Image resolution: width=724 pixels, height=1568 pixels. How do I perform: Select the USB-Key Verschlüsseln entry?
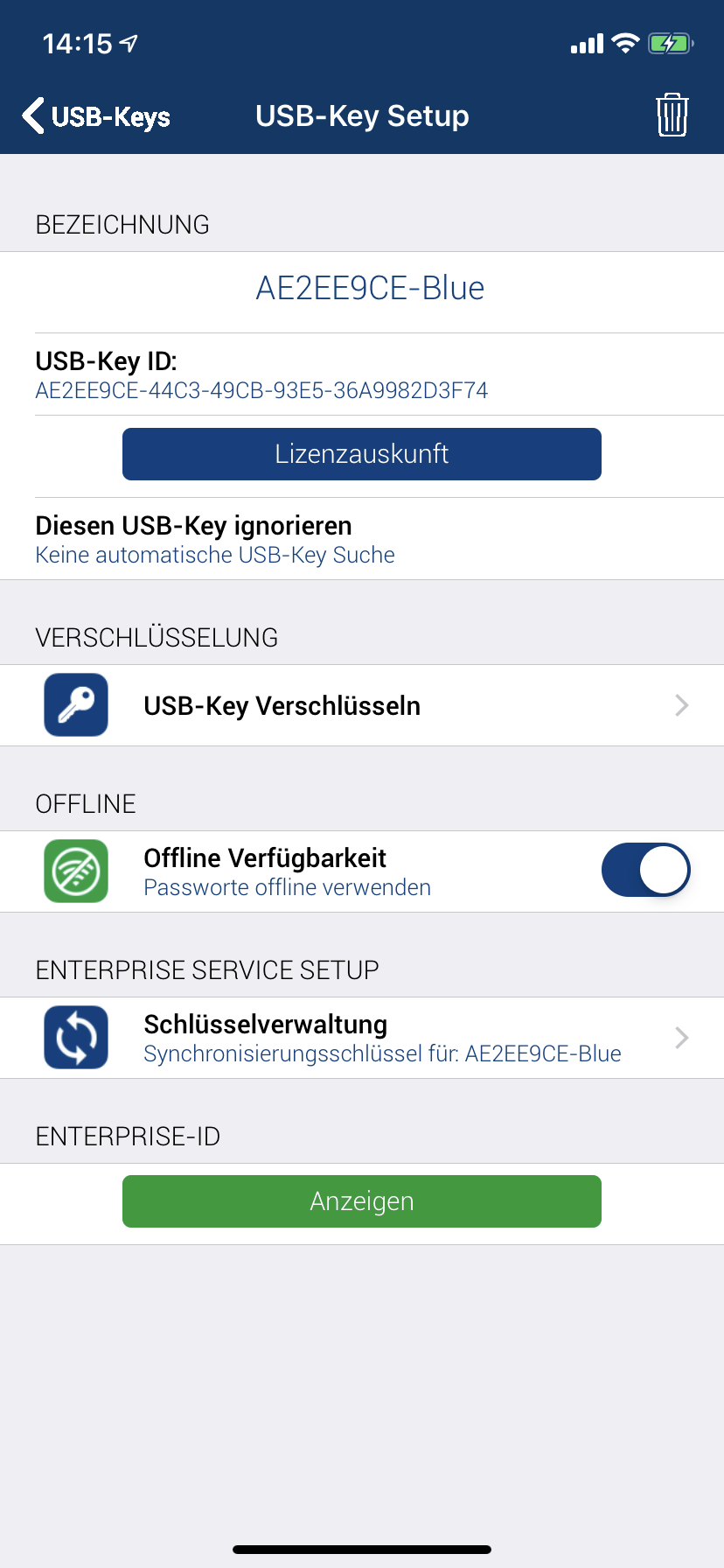282,706
